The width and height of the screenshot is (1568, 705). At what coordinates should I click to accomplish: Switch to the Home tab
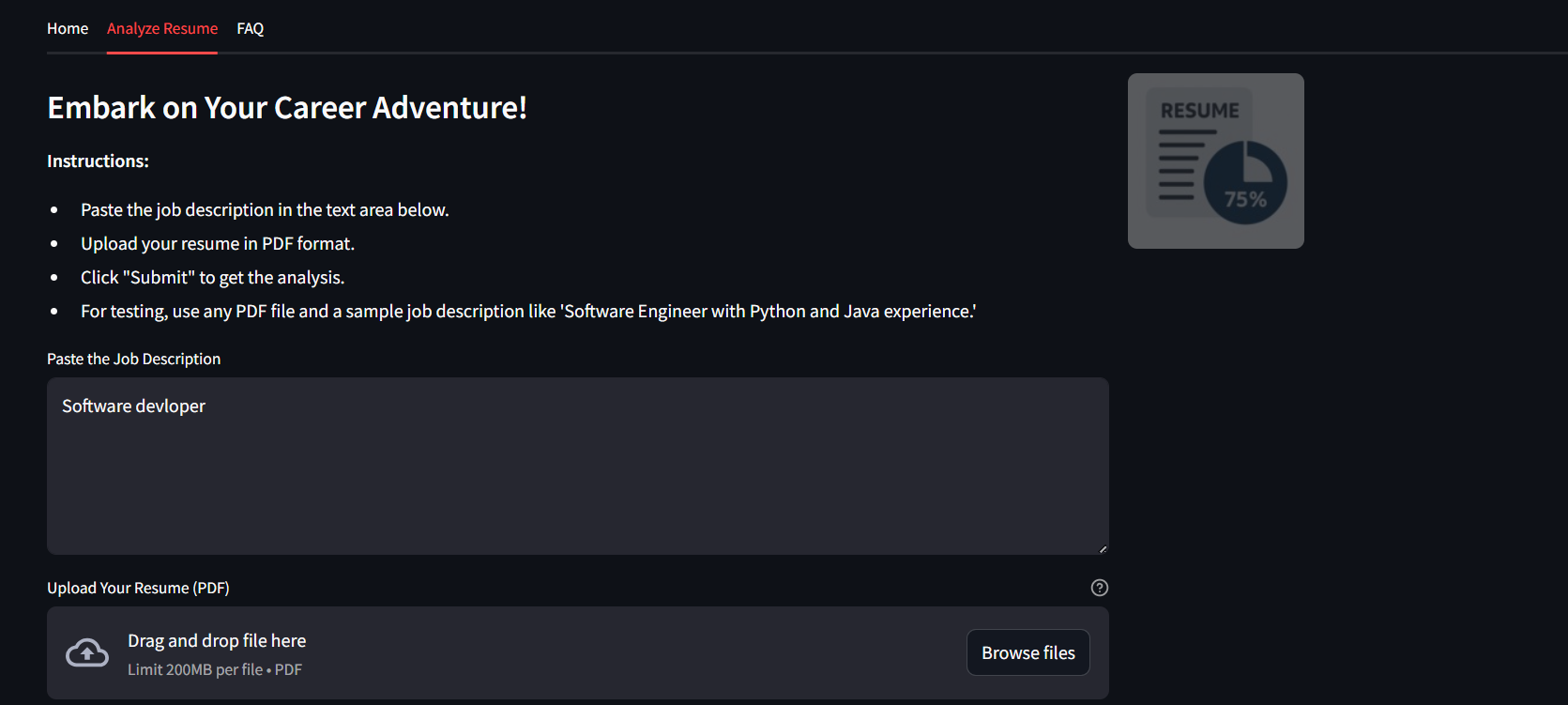pos(67,28)
